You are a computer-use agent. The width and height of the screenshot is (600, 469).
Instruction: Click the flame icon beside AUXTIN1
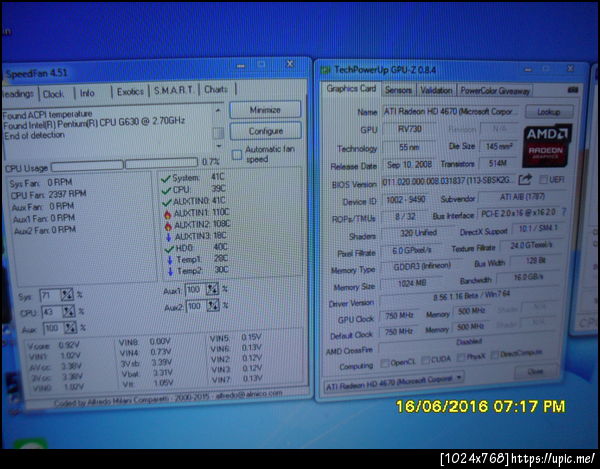point(168,215)
